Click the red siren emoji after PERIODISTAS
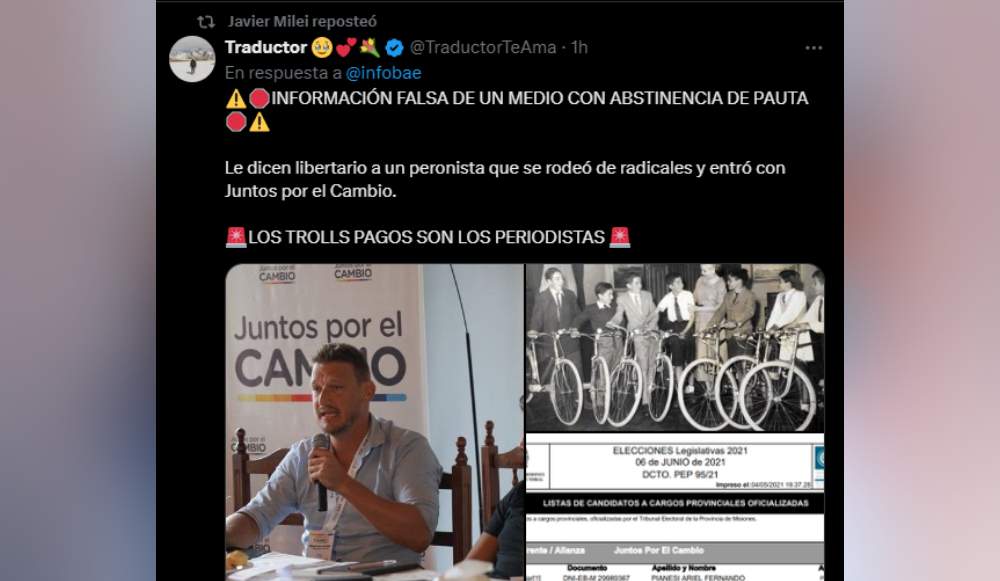1000x581 pixels. coord(620,237)
